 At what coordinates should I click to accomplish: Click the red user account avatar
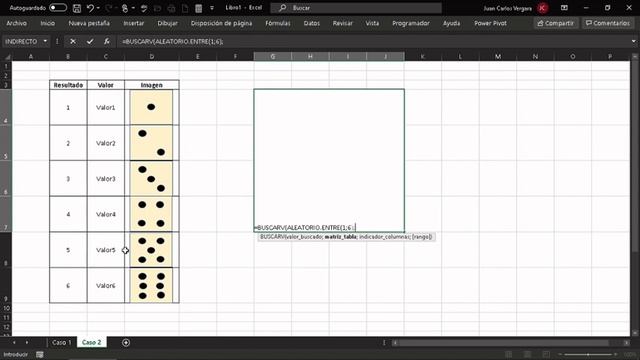click(x=542, y=8)
